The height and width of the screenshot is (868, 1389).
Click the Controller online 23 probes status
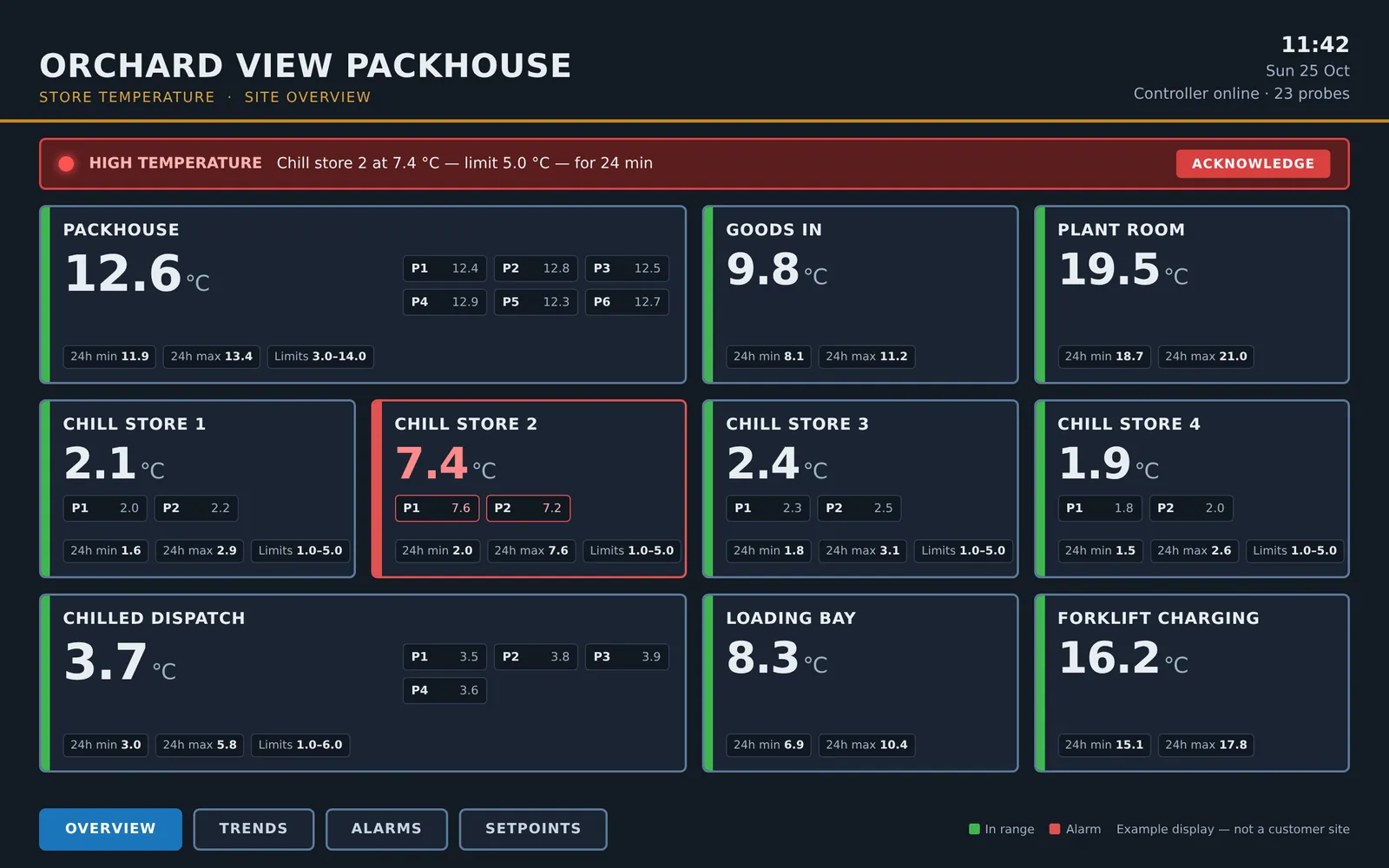click(1241, 94)
